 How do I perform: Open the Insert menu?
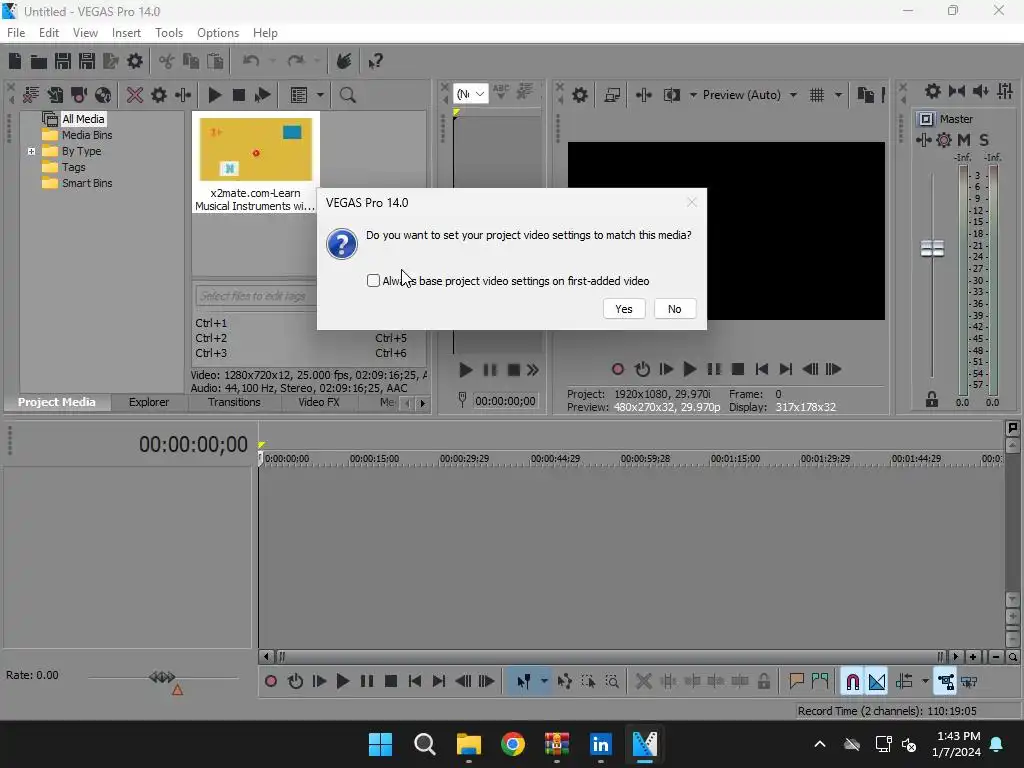[x=126, y=33]
